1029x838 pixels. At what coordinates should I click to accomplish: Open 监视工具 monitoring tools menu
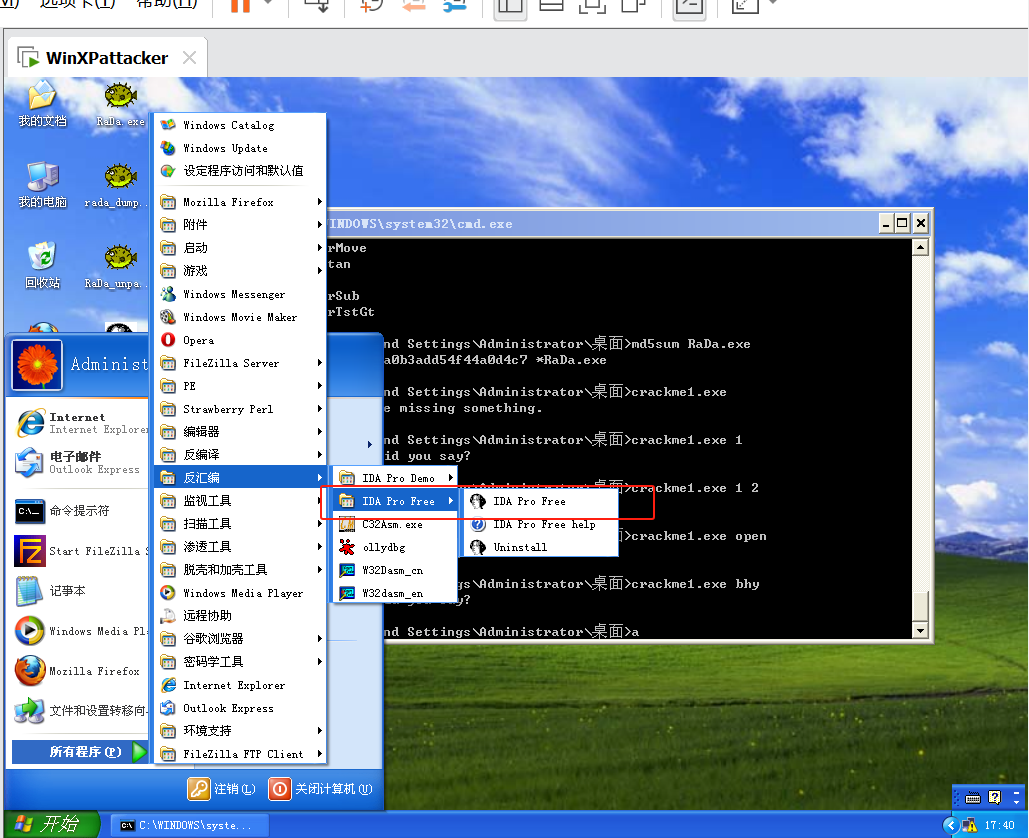(x=240, y=501)
